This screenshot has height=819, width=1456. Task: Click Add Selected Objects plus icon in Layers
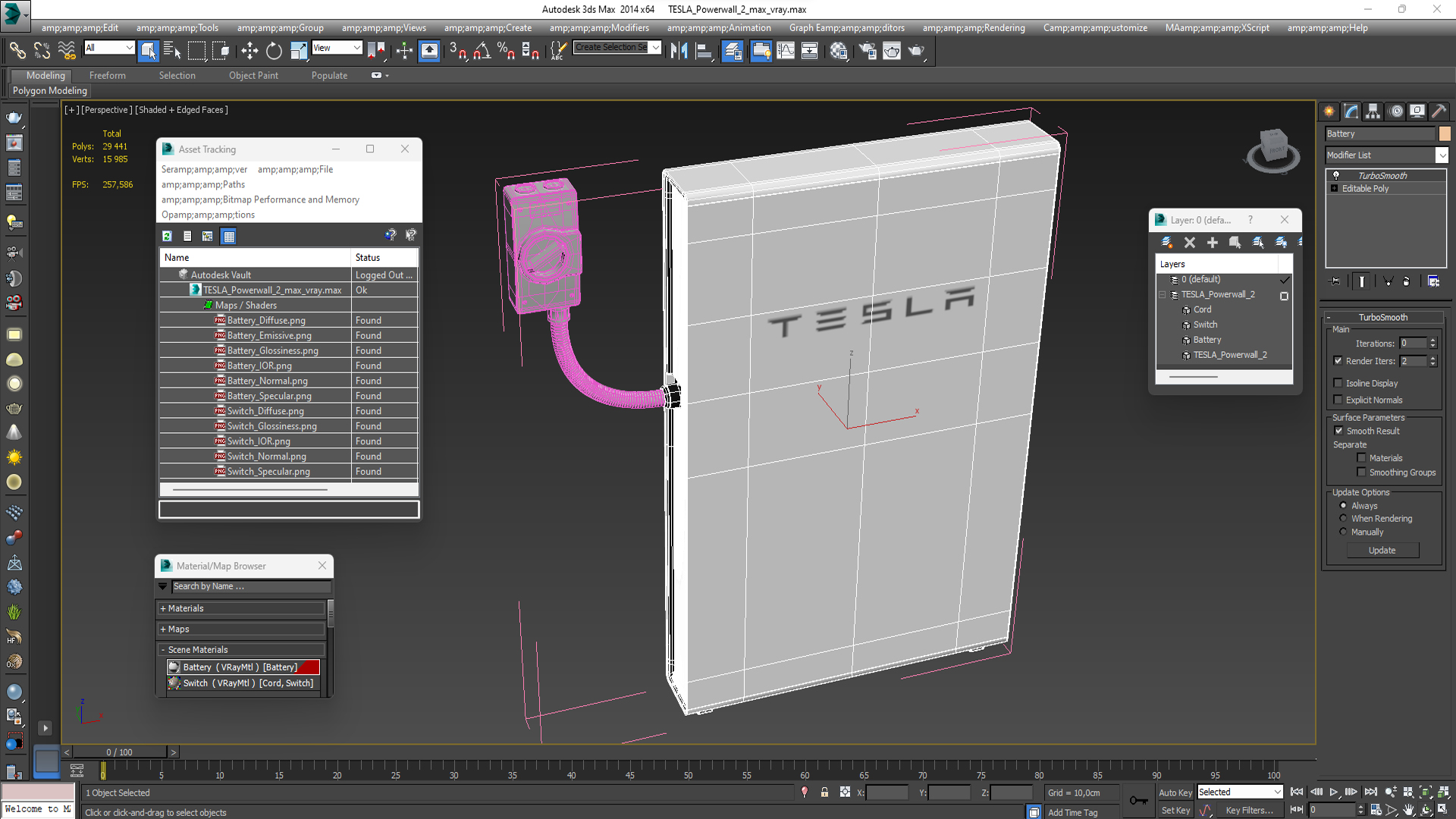click(1213, 243)
